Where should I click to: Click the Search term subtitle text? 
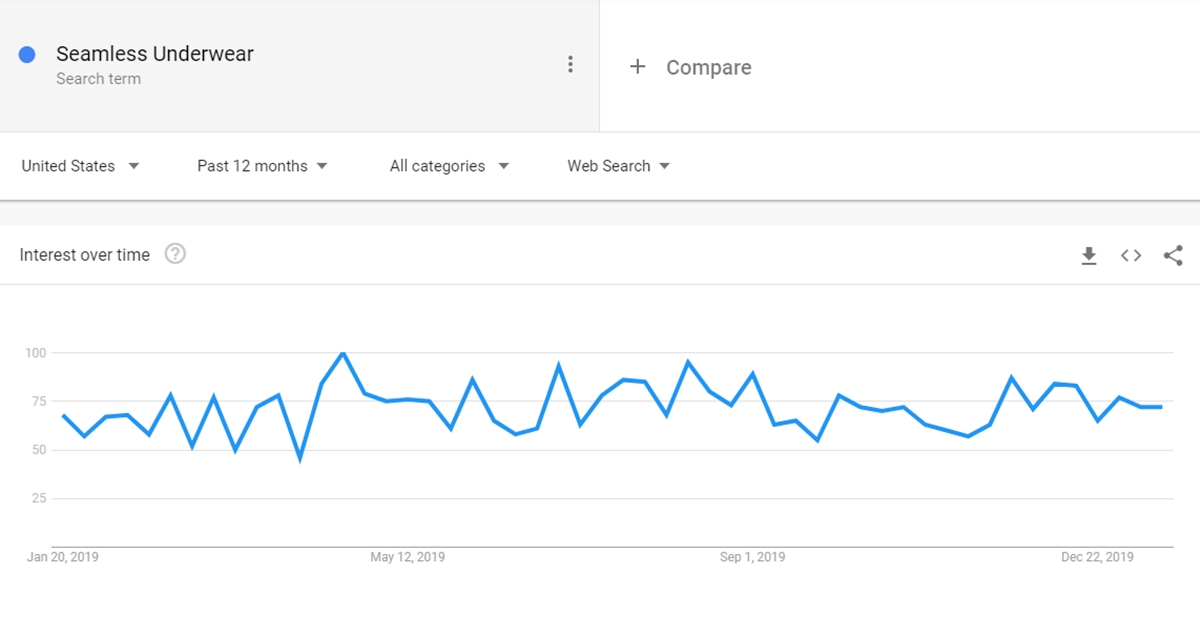(98, 79)
